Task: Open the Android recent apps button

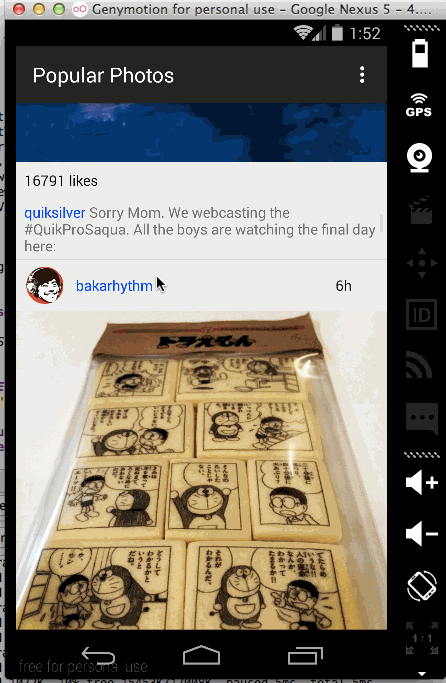Action: click(305, 656)
